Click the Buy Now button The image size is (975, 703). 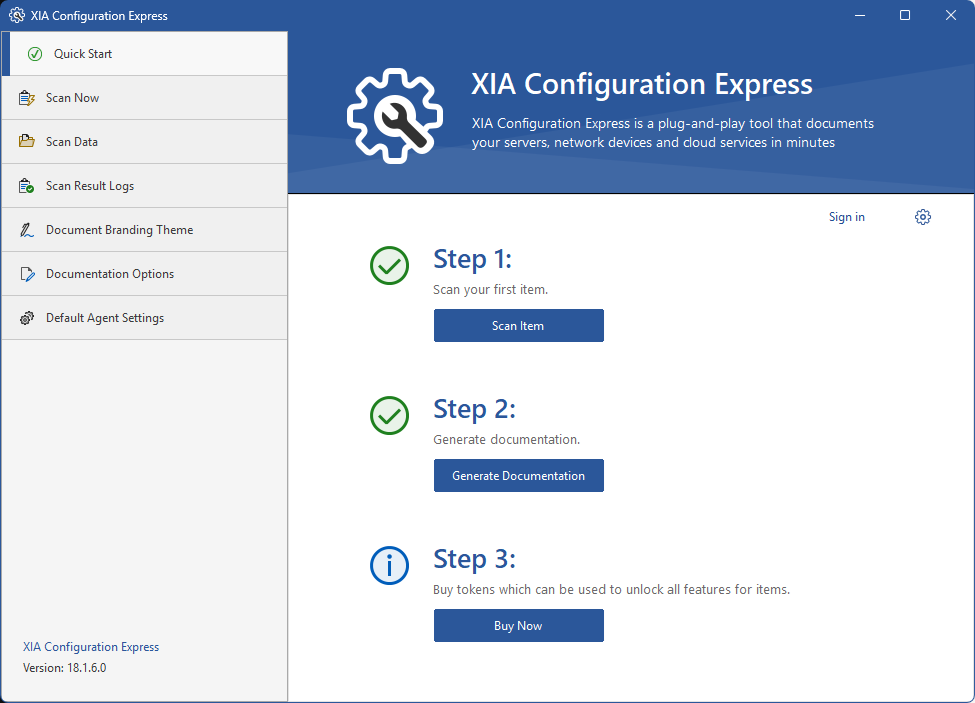click(519, 625)
